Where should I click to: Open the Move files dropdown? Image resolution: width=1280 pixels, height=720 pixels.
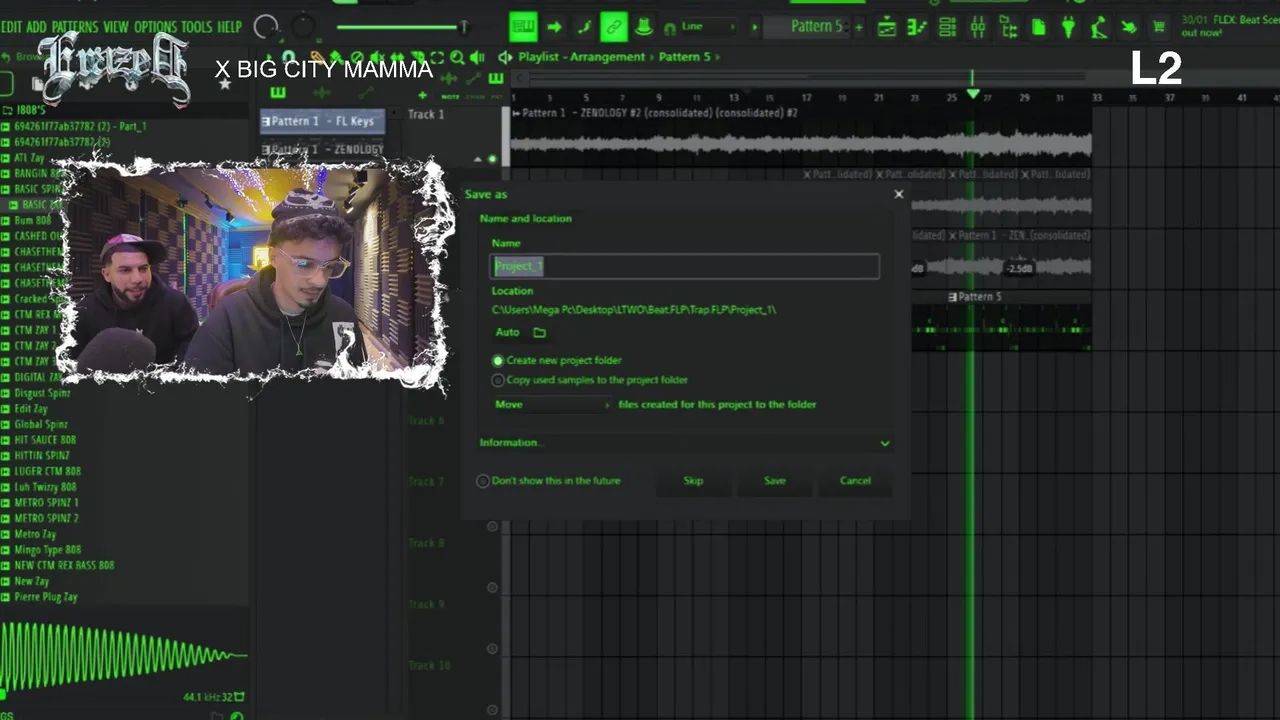pyautogui.click(x=552, y=405)
